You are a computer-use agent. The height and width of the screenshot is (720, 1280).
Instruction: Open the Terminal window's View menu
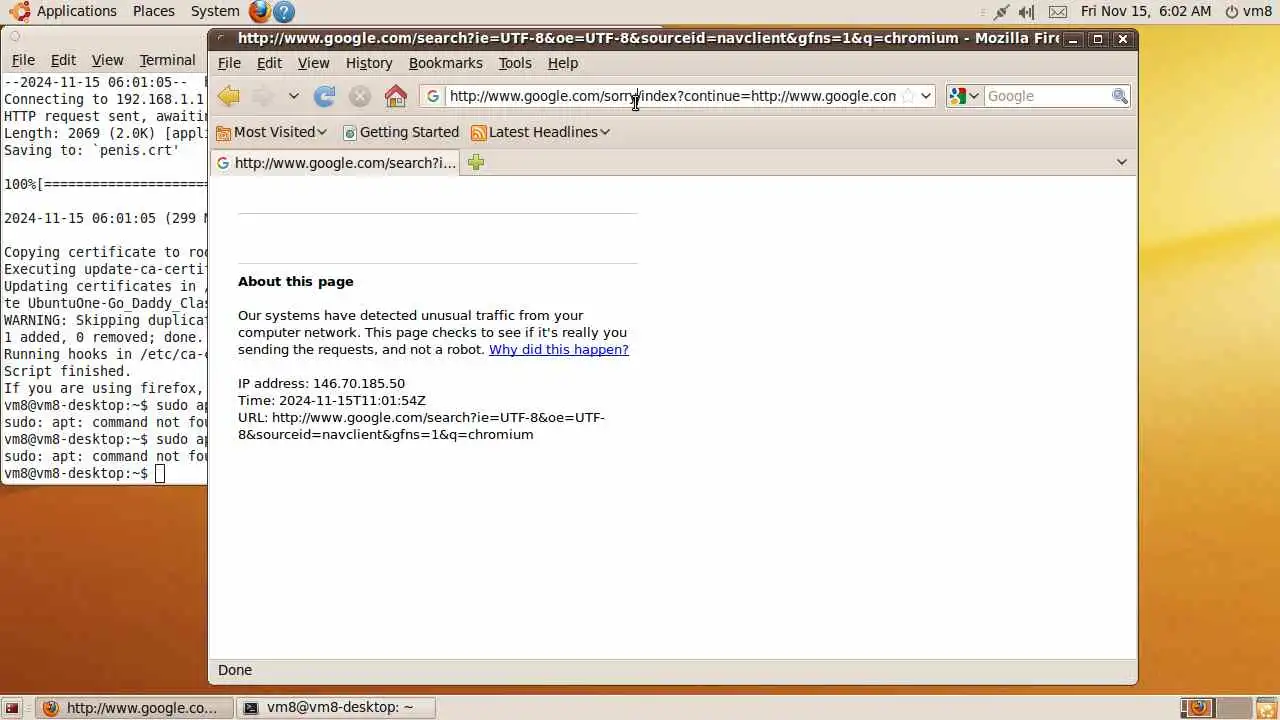click(x=107, y=60)
